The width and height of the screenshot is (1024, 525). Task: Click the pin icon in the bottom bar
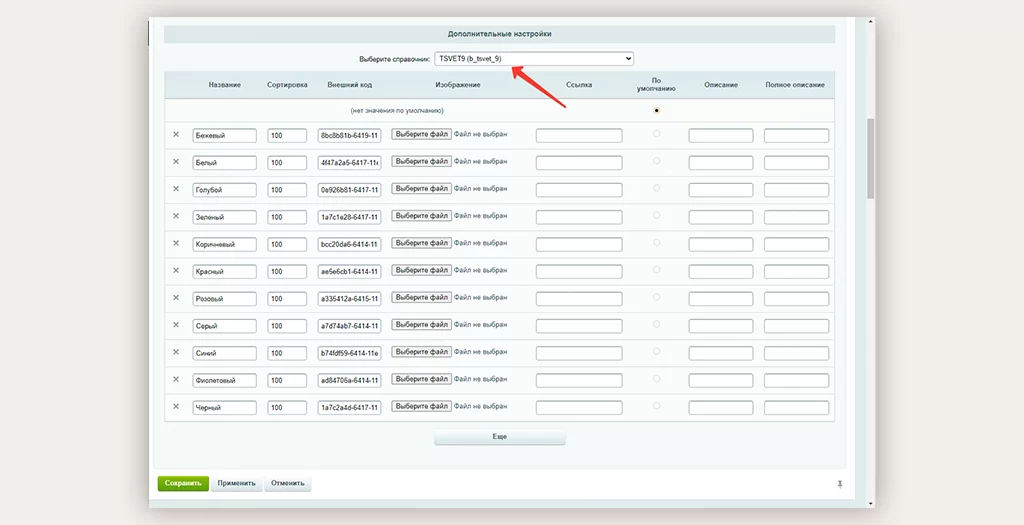point(840,484)
